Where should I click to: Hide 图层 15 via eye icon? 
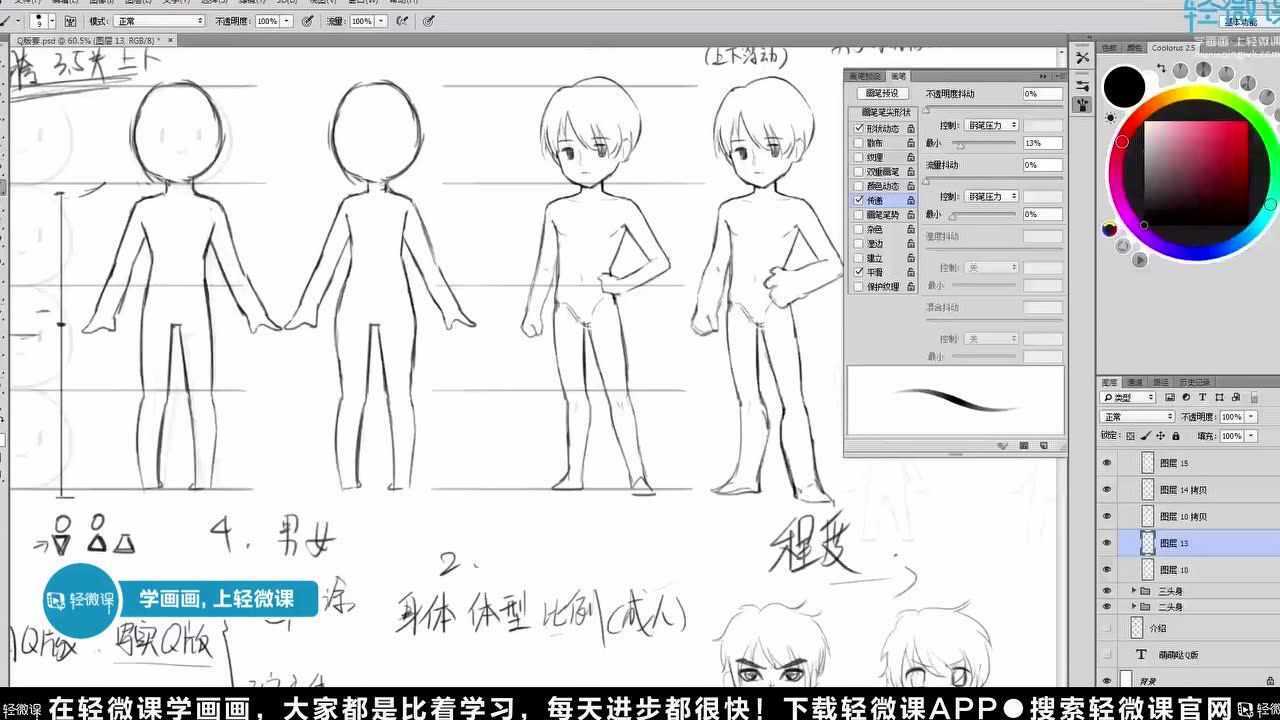point(1106,463)
